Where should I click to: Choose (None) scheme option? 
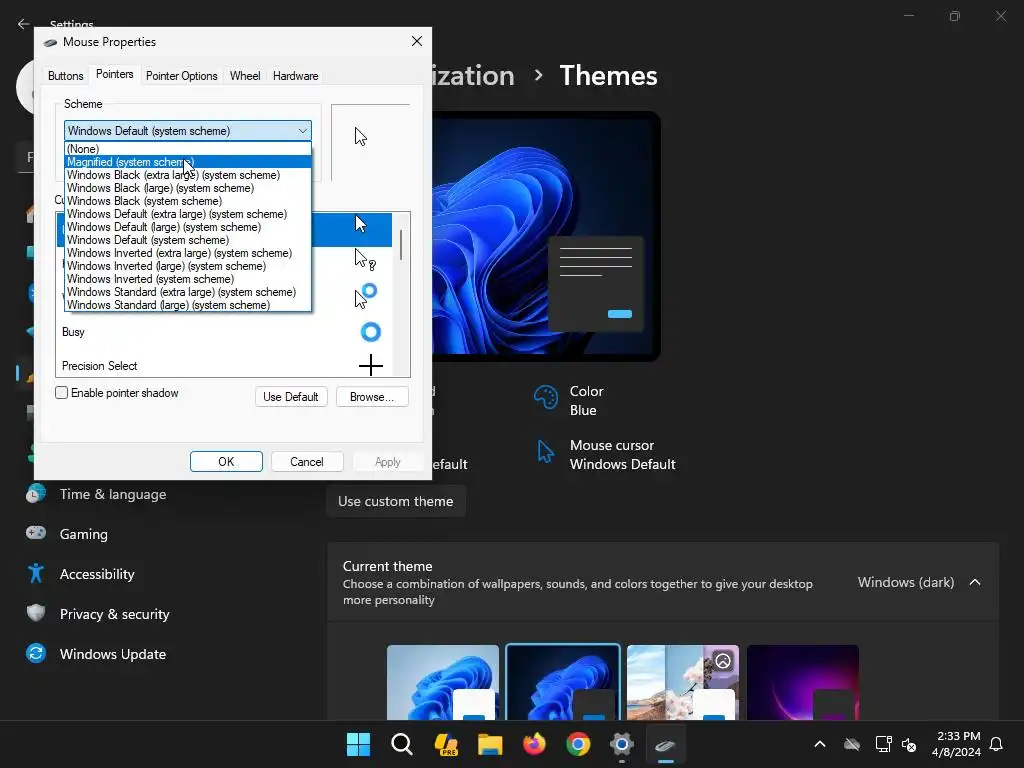point(187,149)
